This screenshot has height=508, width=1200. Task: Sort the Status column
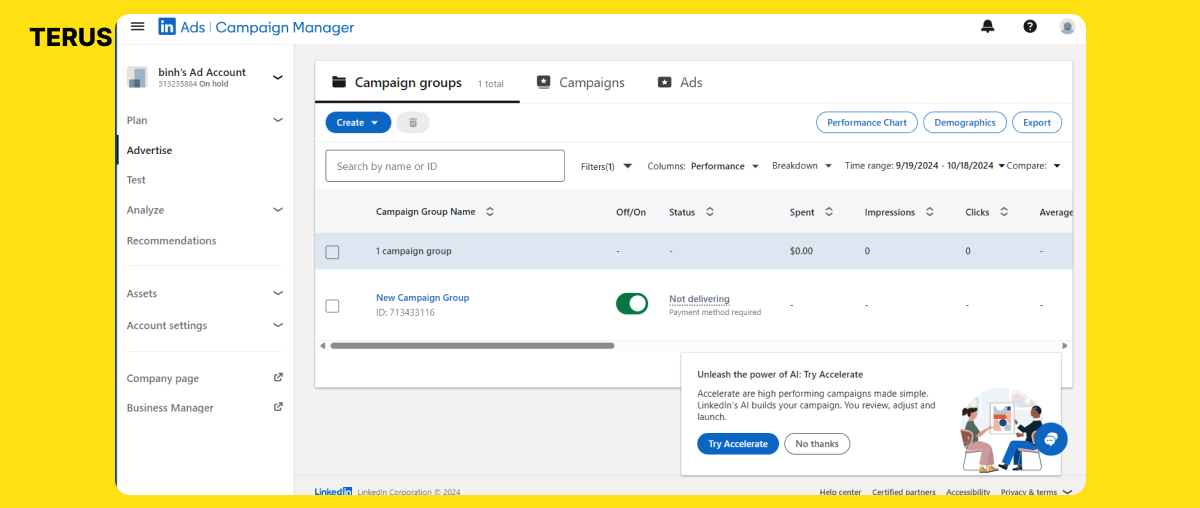pyautogui.click(x=710, y=212)
